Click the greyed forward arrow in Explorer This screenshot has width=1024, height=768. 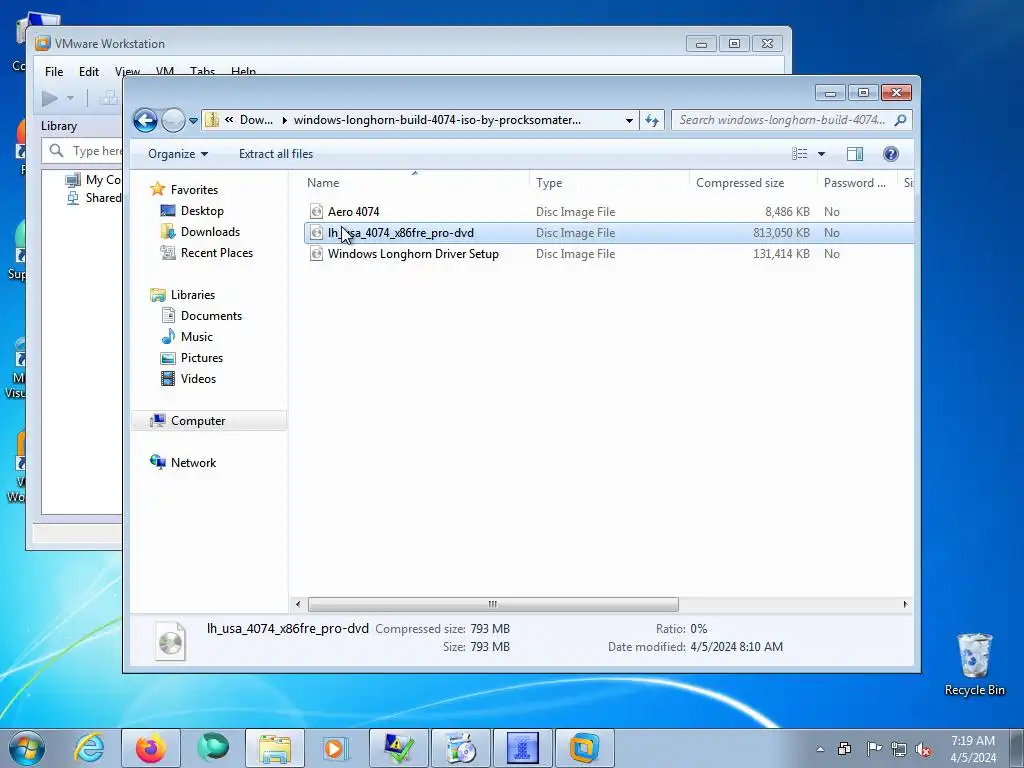click(173, 120)
